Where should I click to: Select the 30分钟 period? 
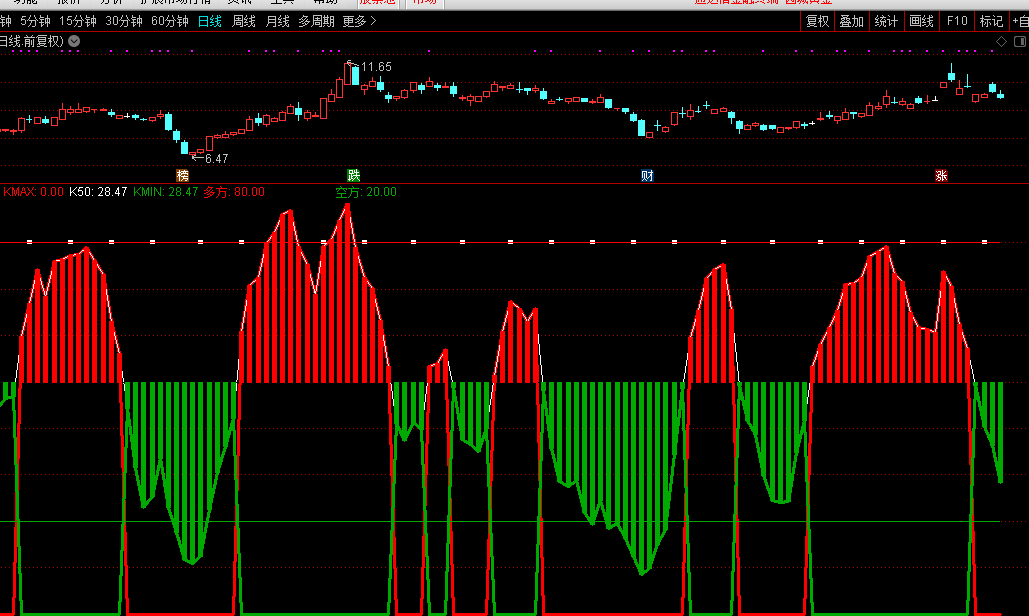tap(124, 21)
